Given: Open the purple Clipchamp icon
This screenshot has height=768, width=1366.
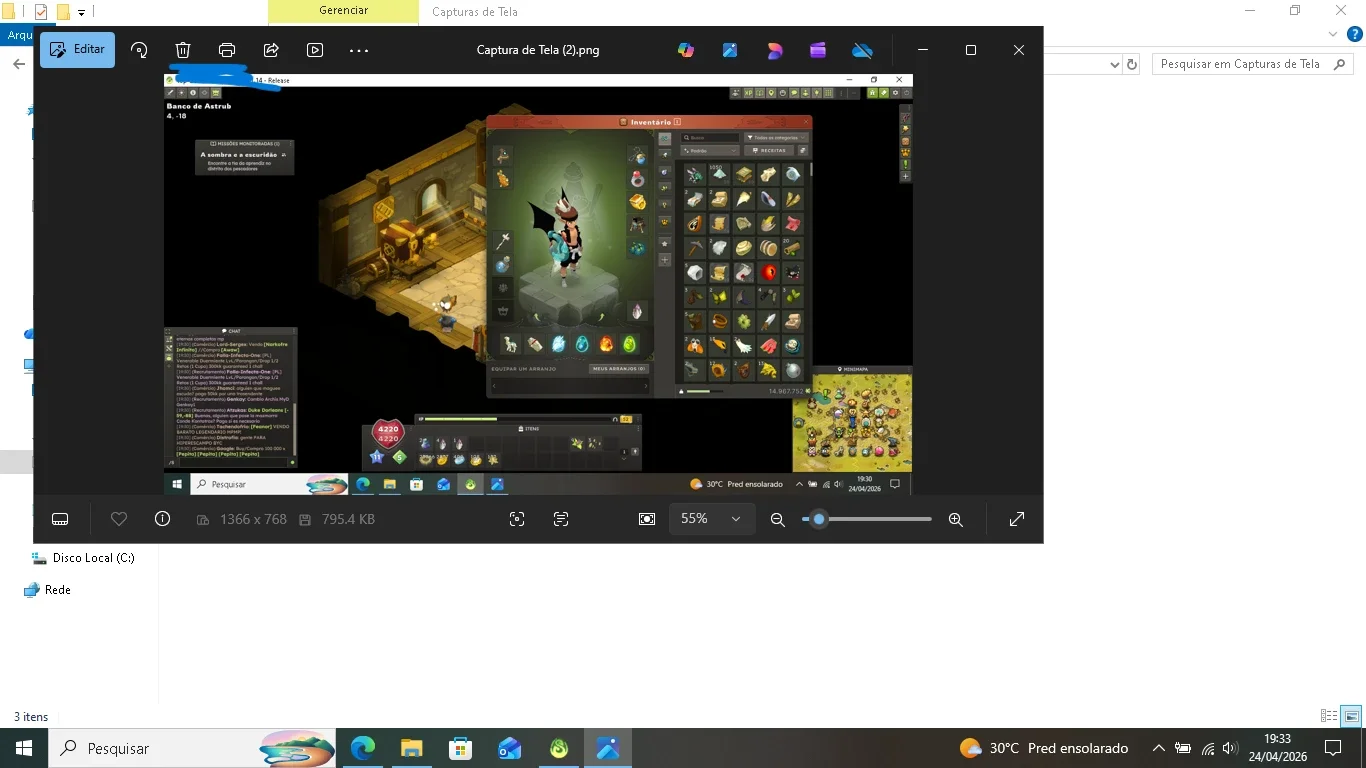Looking at the screenshot, I should pos(818,50).
